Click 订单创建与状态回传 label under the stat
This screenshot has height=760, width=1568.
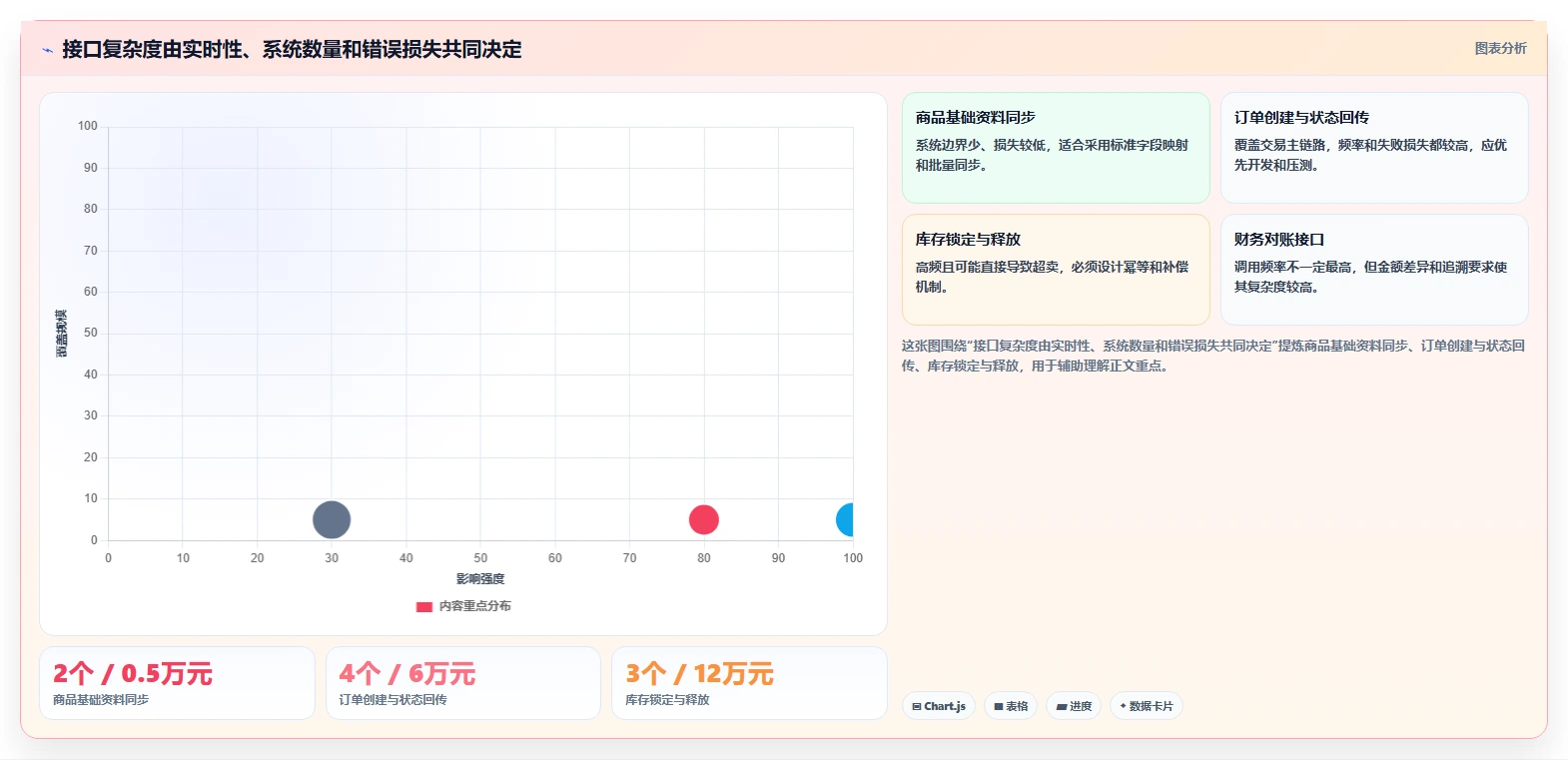point(392,700)
